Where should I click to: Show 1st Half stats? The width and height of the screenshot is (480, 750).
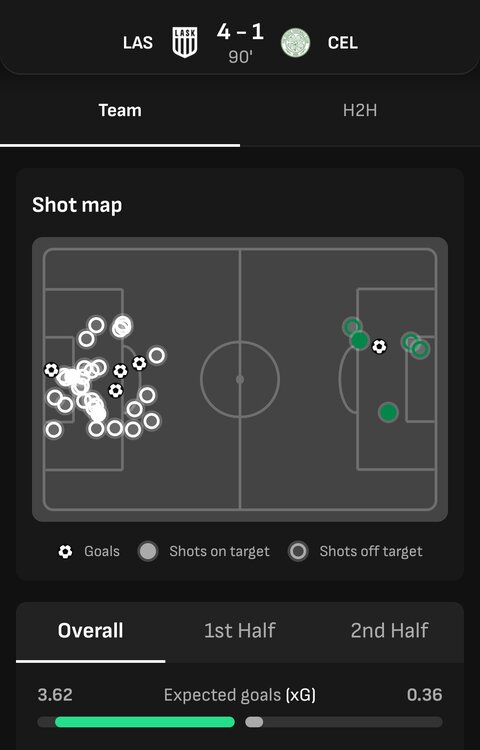(240, 631)
